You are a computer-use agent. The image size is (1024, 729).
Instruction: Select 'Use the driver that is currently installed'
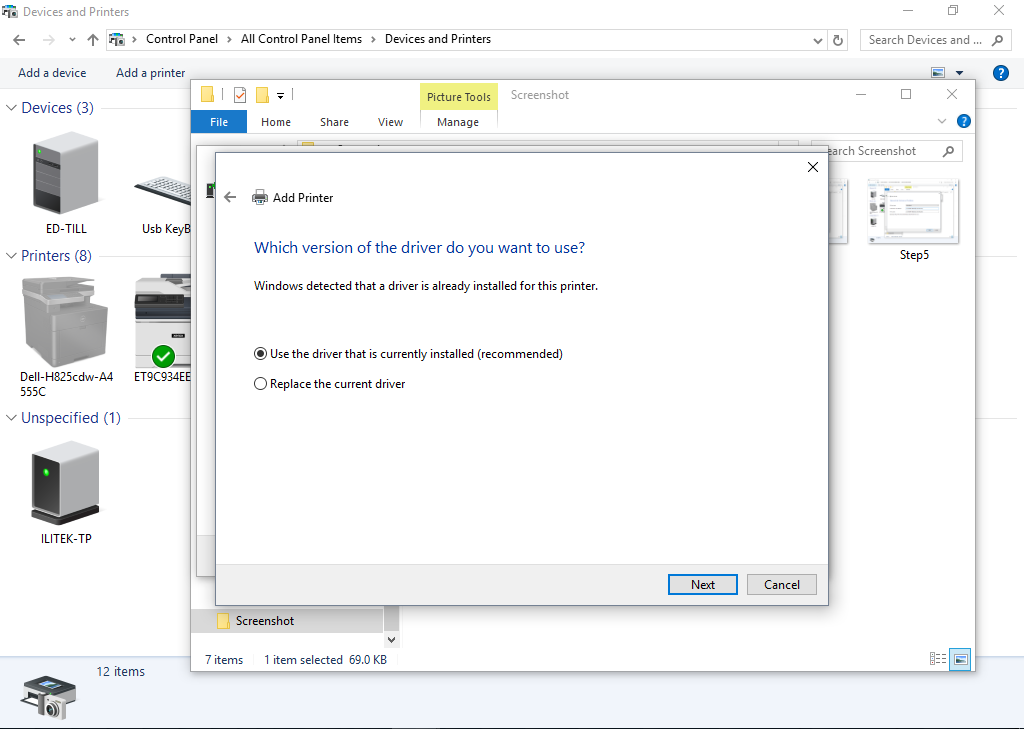coord(261,354)
